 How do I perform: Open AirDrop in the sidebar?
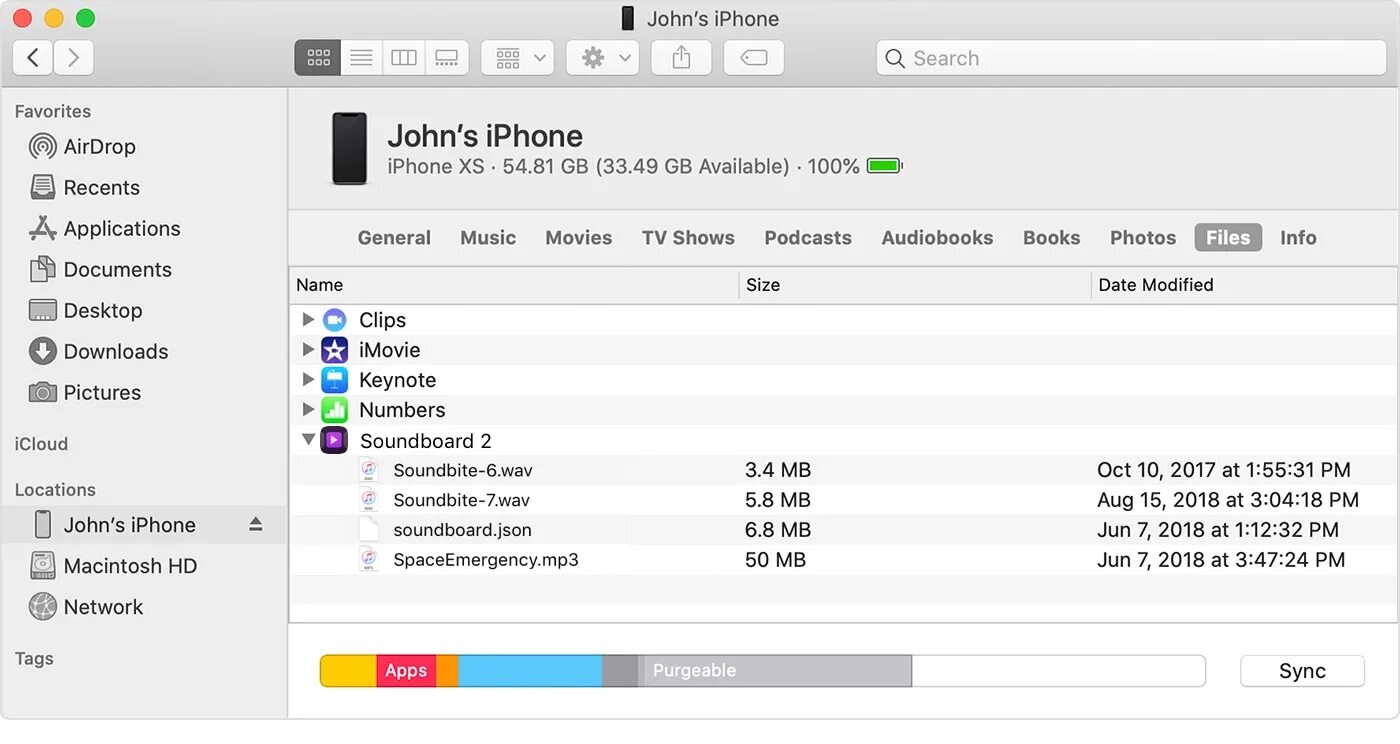[83, 146]
